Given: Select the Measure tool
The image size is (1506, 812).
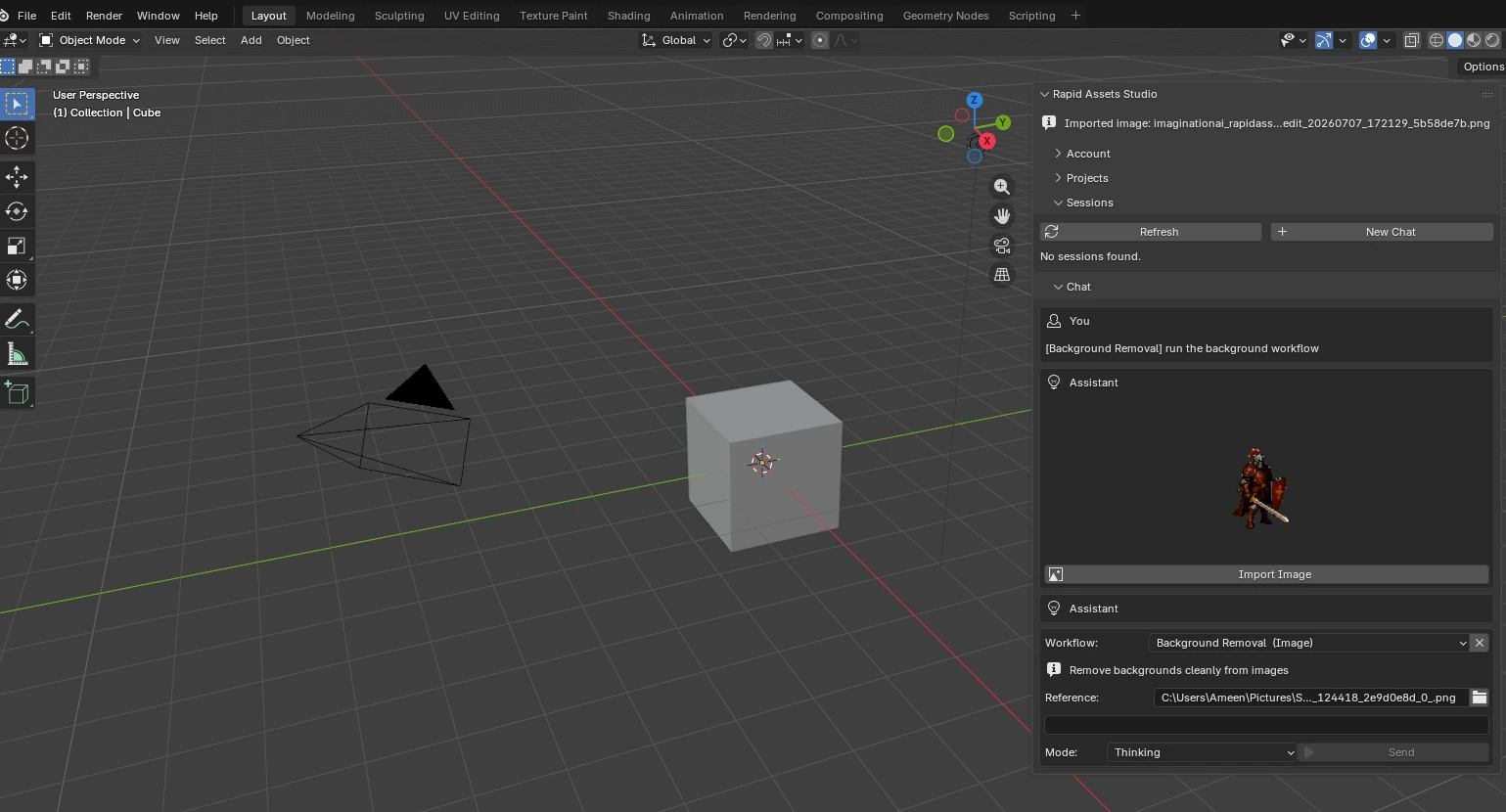Looking at the screenshot, I should click(x=17, y=354).
